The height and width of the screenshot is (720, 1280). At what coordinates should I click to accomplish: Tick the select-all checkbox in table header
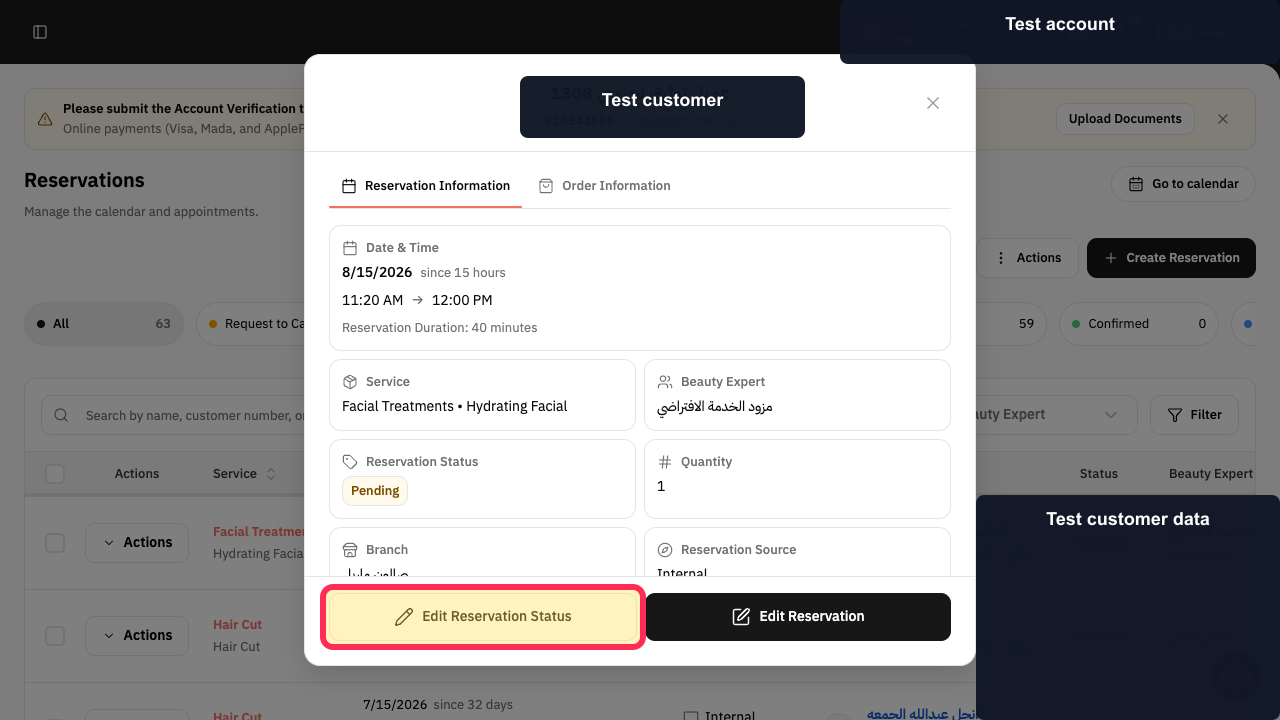pyautogui.click(x=55, y=474)
